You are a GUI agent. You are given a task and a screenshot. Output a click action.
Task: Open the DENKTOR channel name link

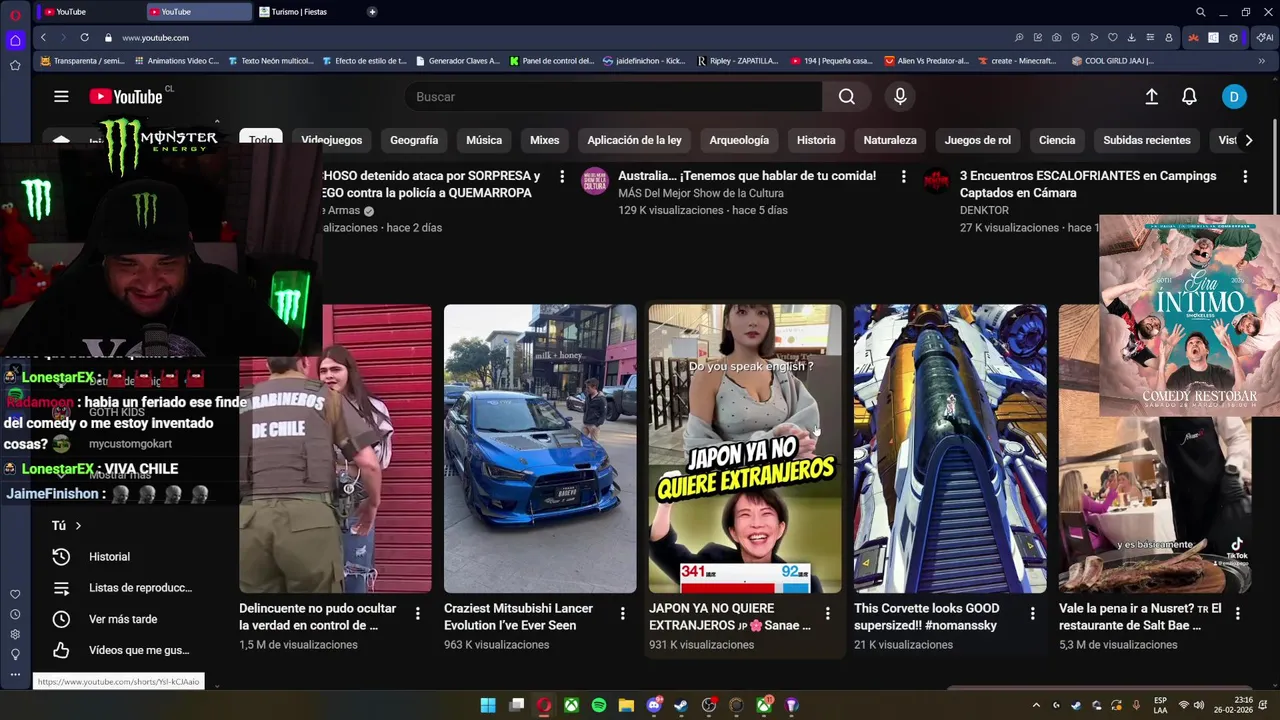[984, 210]
